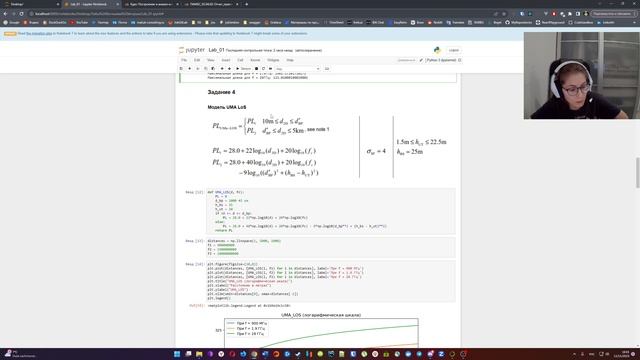
Task: Click the Python logo icon
Action: (437, 50)
